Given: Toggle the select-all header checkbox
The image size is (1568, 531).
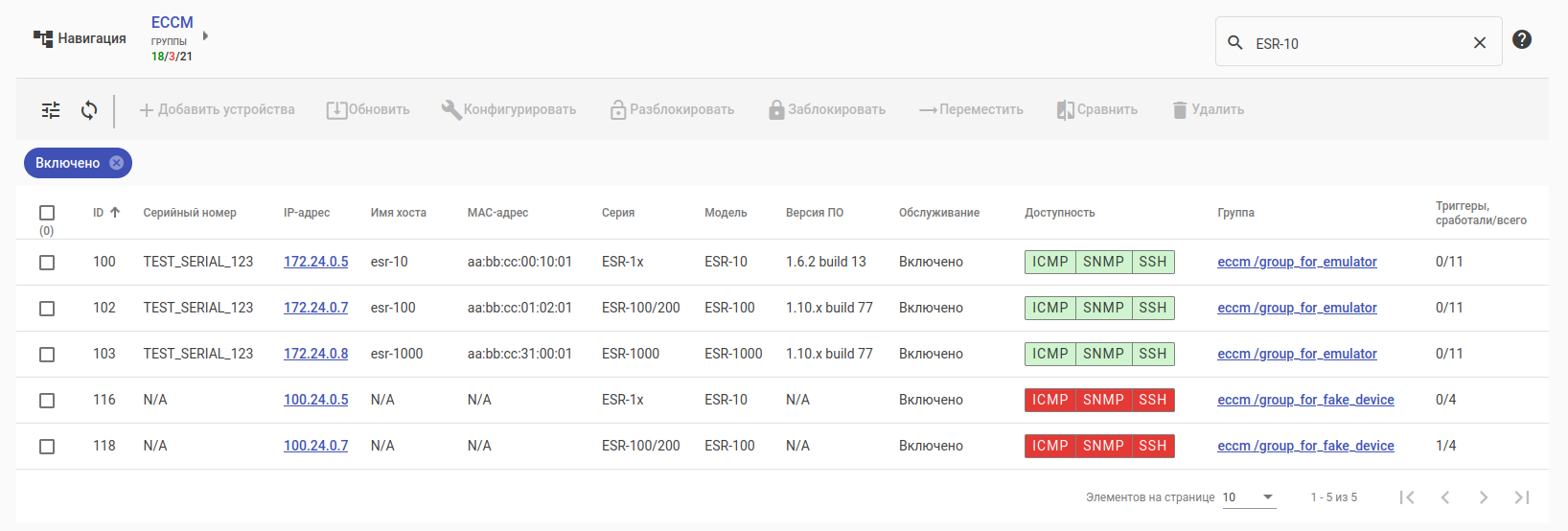Looking at the screenshot, I should [47, 213].
